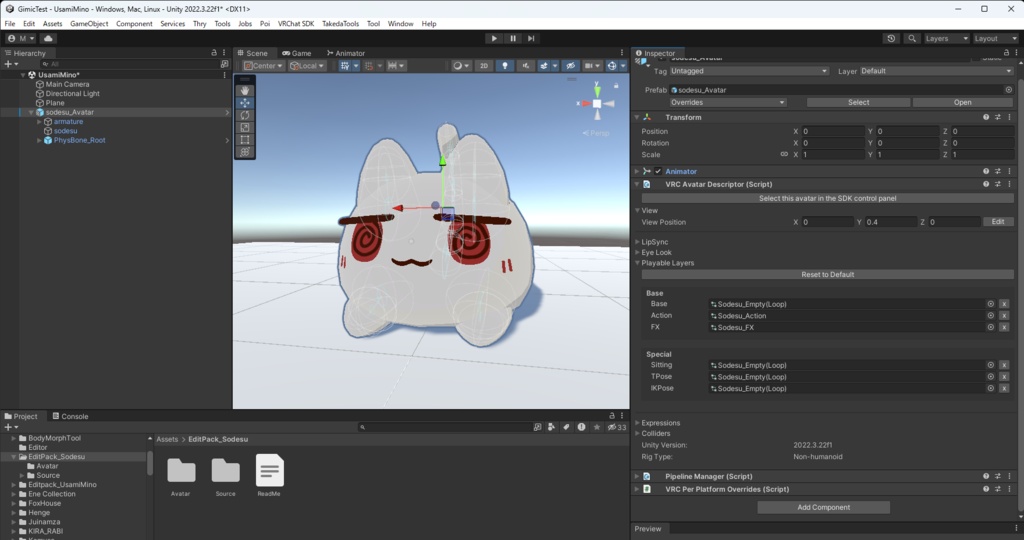
Task: Toggle Animator component enabled checkbox
Action: click(658, 171)
